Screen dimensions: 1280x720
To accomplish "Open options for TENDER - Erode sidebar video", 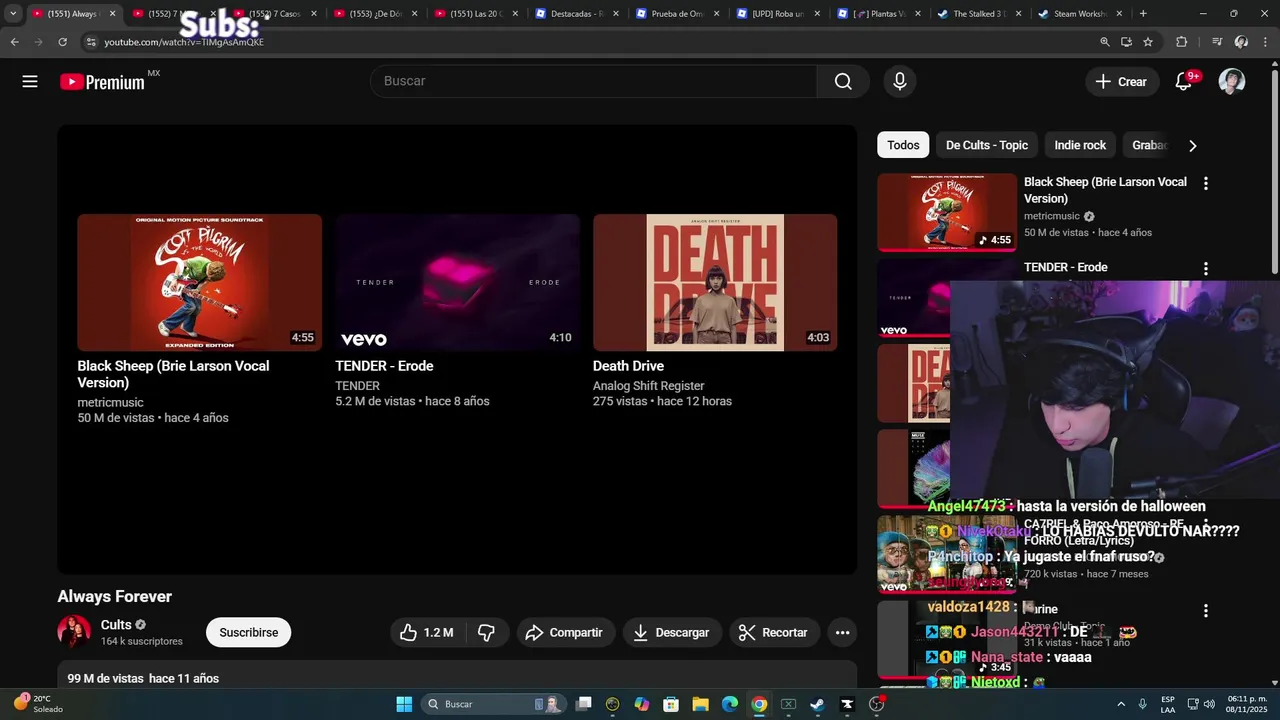I will [x=1205, y=268].
